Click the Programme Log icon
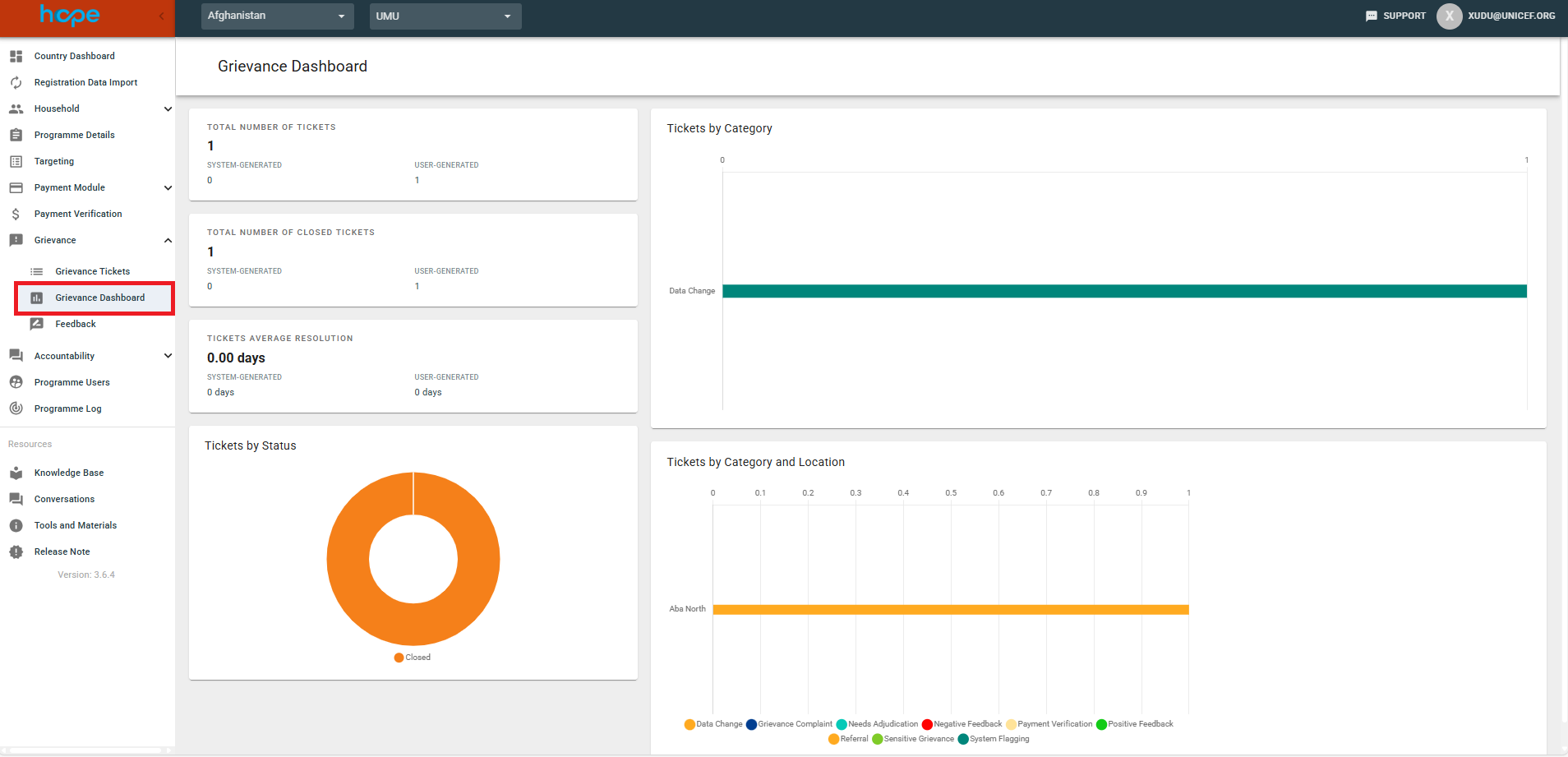Viewport: 1568px width, 757px height. tap(16, 409)
